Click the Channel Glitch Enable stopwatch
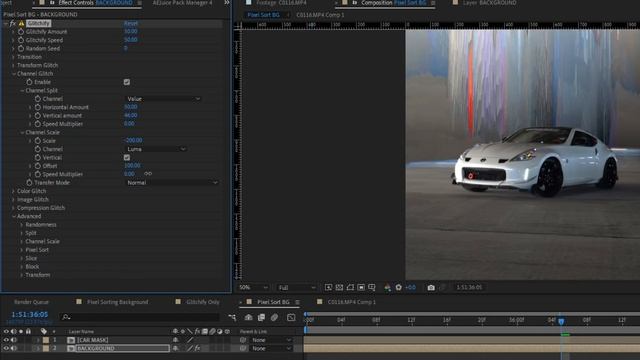Screen dimensions: 640x360 click(x=29, y=82)
